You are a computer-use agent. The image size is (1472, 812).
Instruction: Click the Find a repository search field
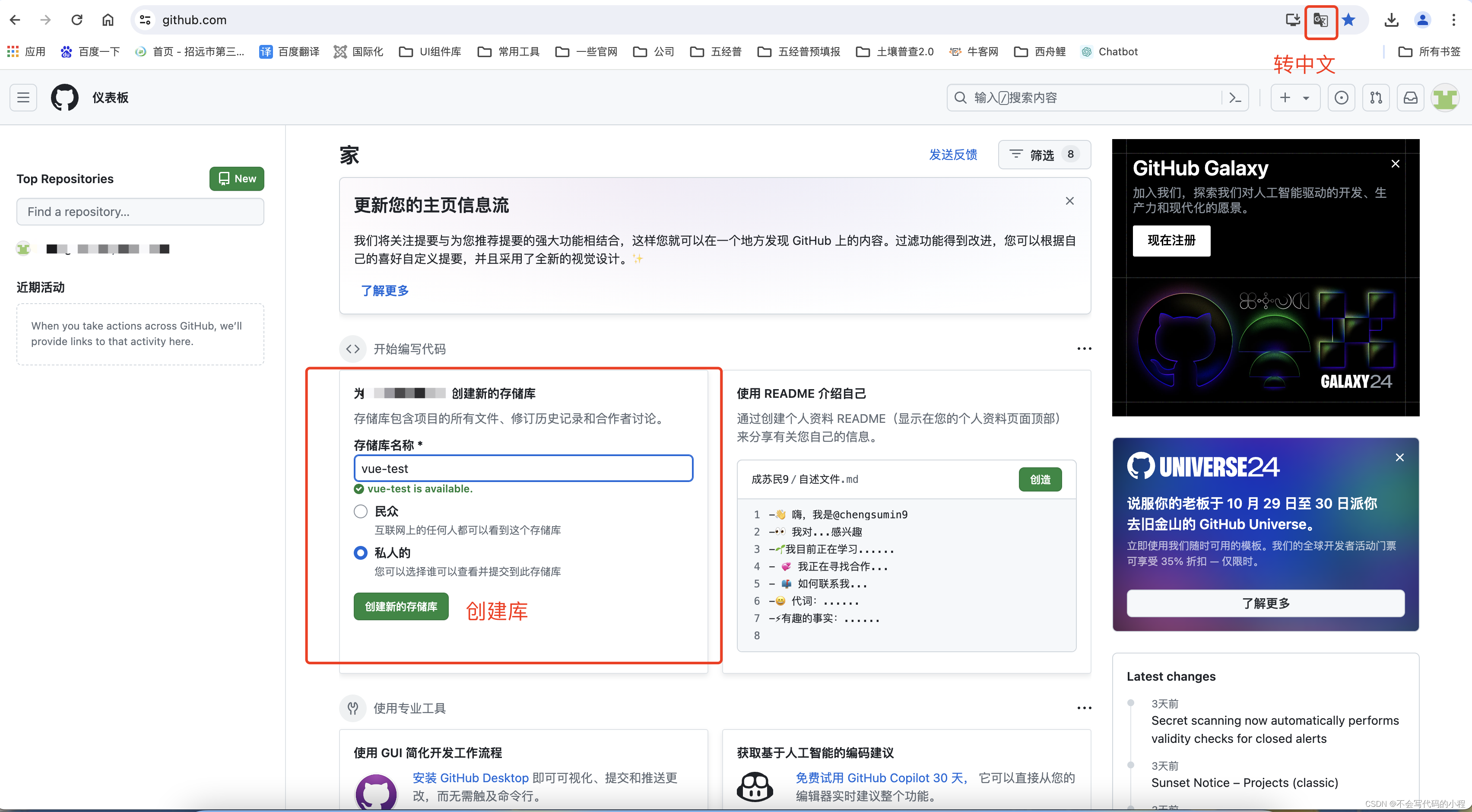pos(140,212)
